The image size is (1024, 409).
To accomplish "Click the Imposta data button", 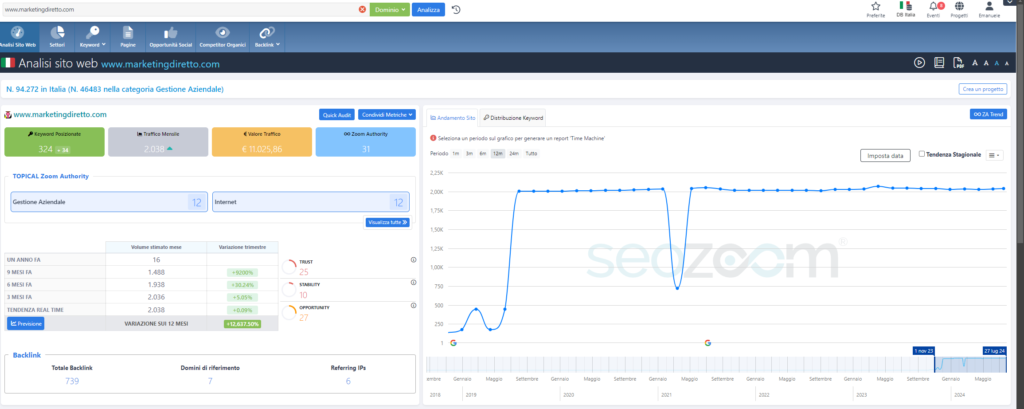I will click(x=885, y=155).
